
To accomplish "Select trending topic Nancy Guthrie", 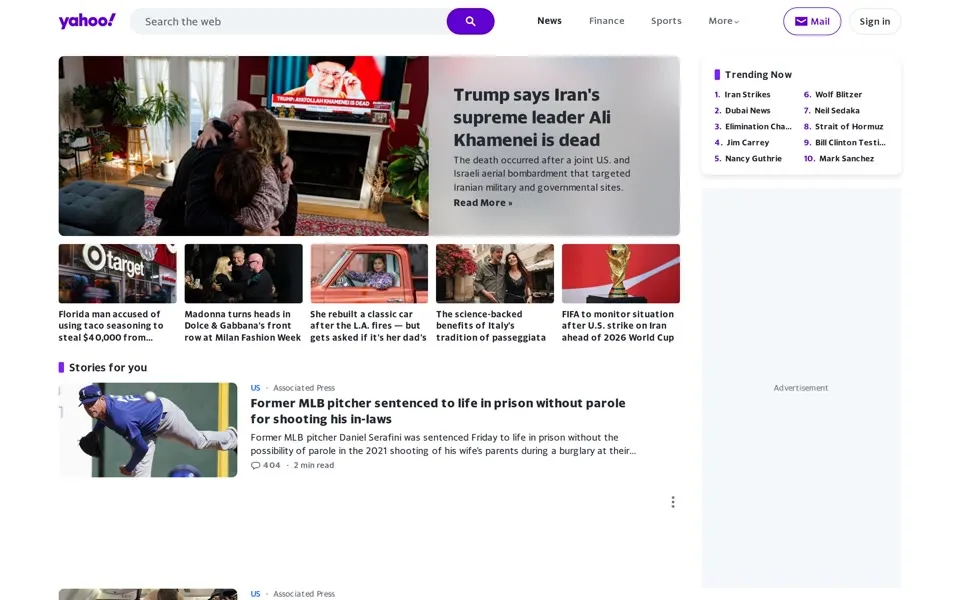I will coord(753,158).
